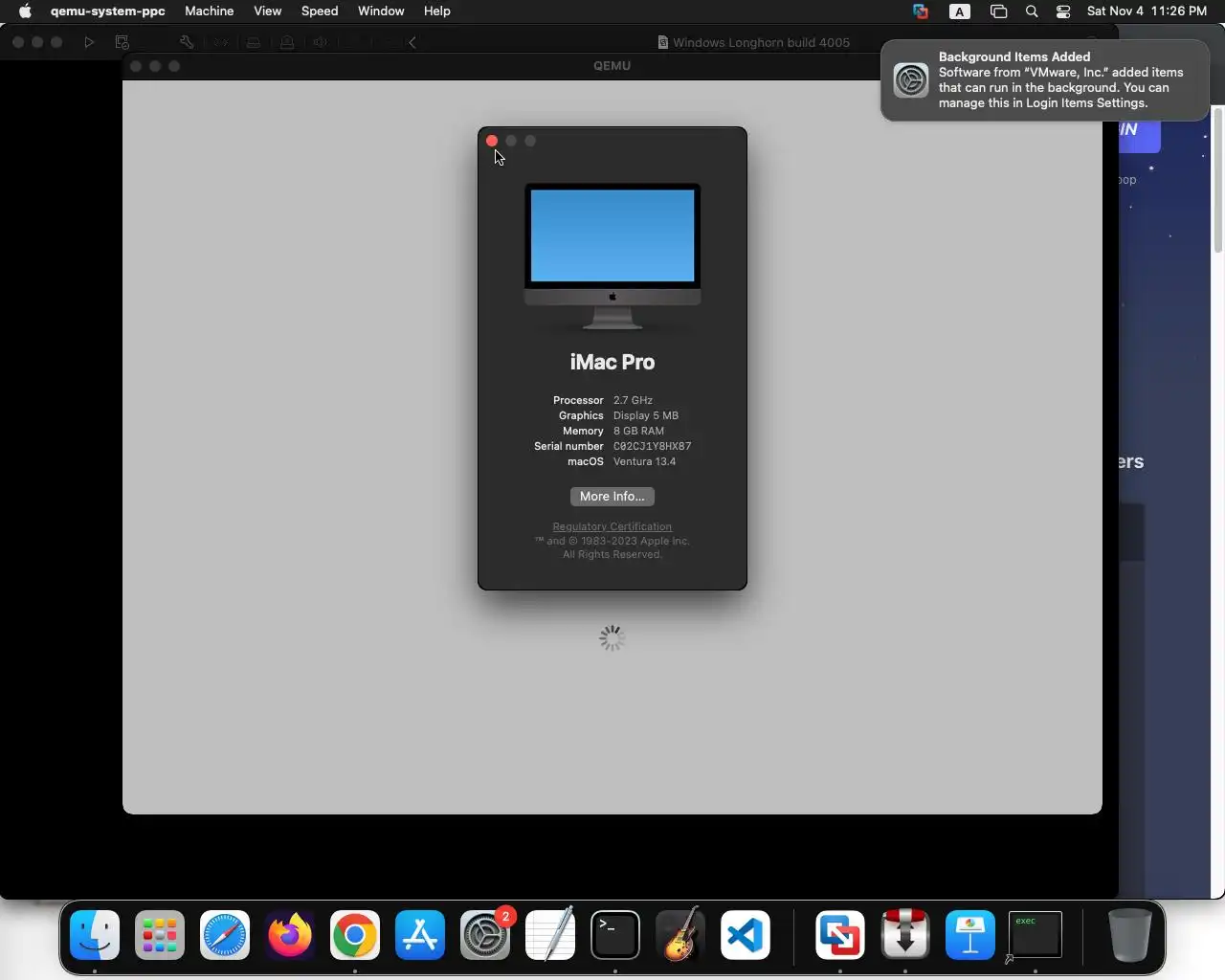Open Stage Manager icon in menu bar
This screenshot has height=980, width=1225.
point(998,11)
